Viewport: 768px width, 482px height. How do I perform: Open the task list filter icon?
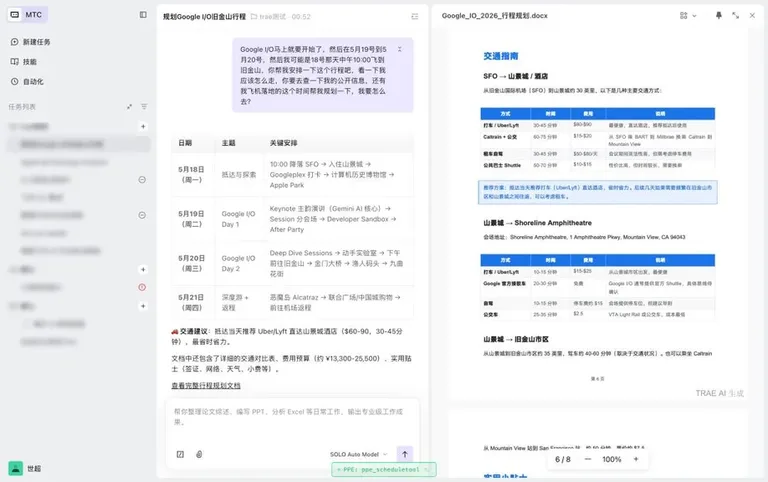click(x=144, y=107)
